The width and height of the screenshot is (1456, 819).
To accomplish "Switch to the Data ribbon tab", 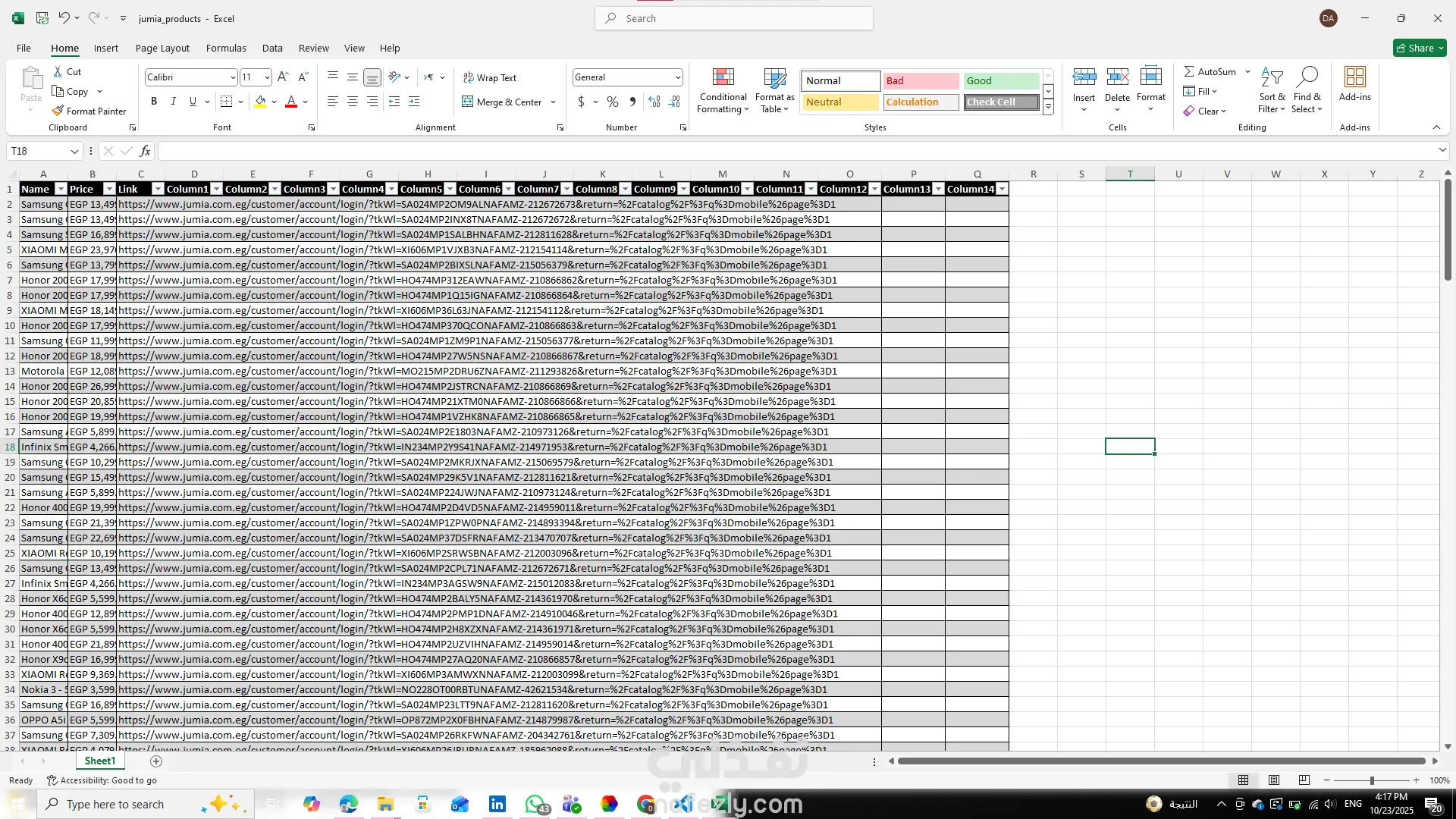I will pyautogui.click(x=272, y=48).
